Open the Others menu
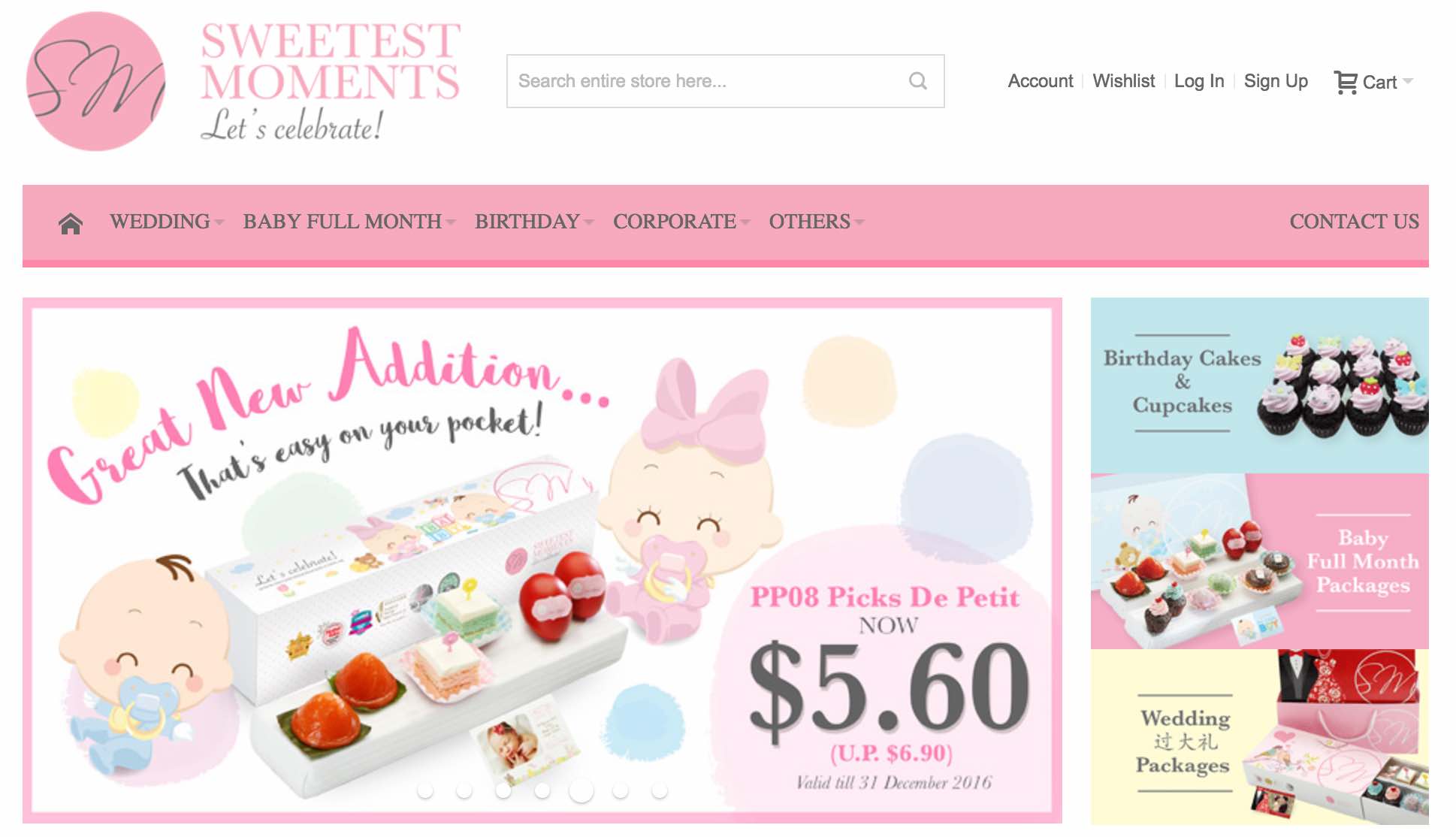 817,222
